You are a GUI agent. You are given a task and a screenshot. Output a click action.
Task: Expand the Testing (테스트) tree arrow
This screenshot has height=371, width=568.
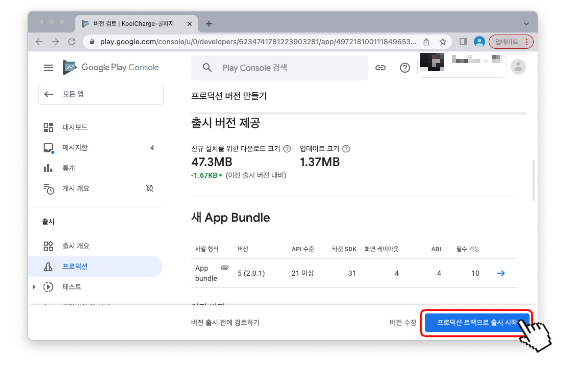pyautogui.click(x=34, y=287)
